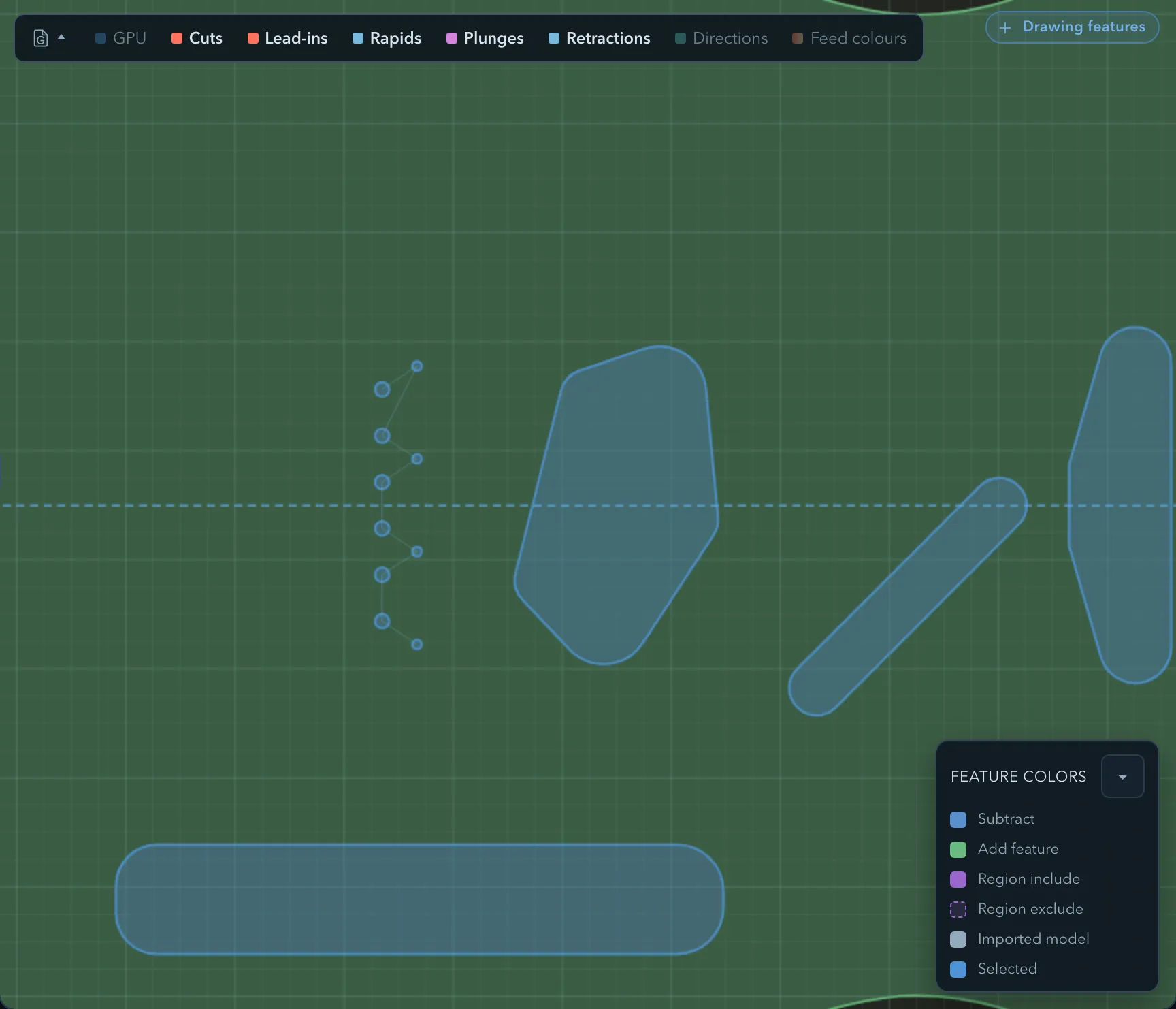Expand the upward caret beside the file icon

tap(61, 37)
